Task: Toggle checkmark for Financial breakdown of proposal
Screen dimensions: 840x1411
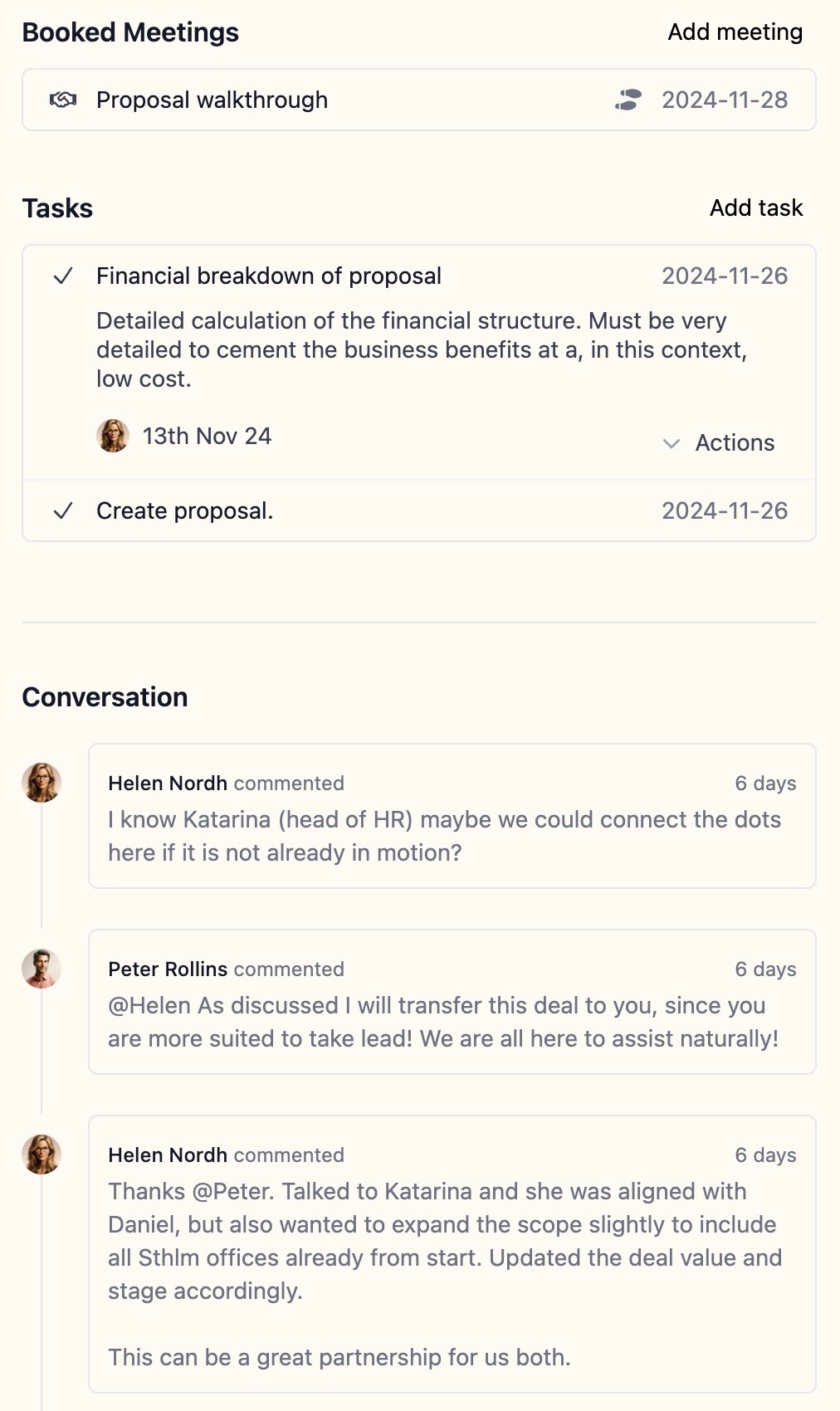Action: pos(63,276)
